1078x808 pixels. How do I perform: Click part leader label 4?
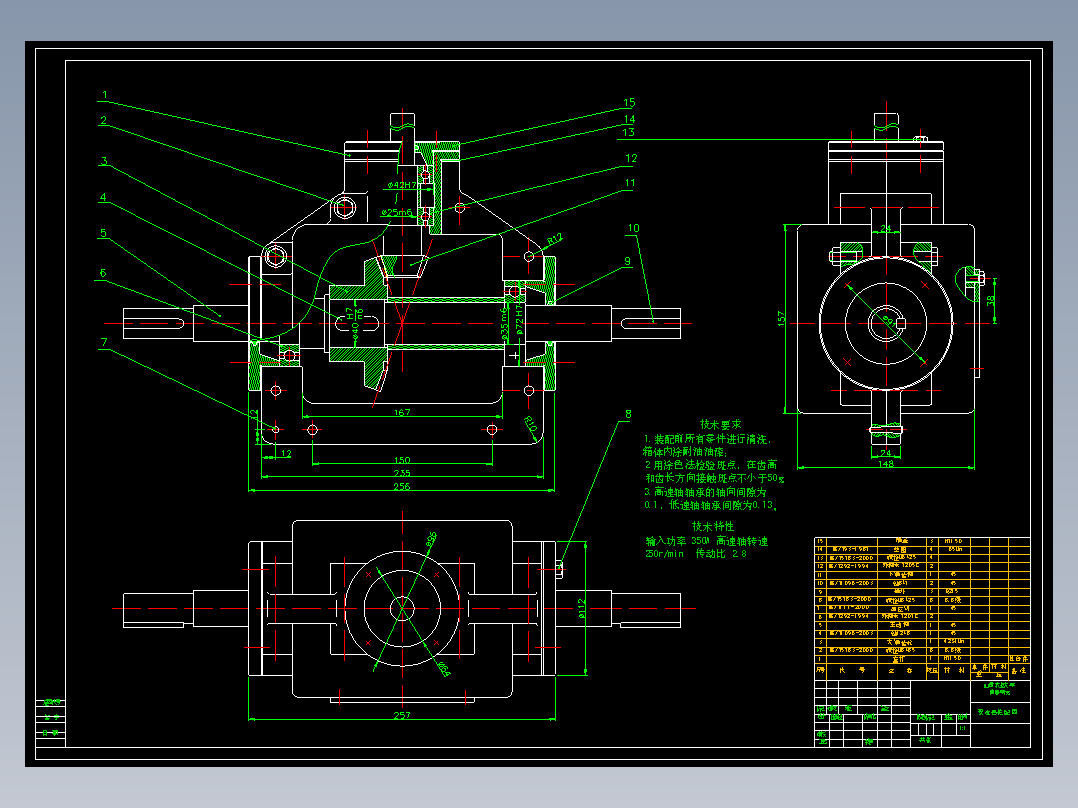103,197
